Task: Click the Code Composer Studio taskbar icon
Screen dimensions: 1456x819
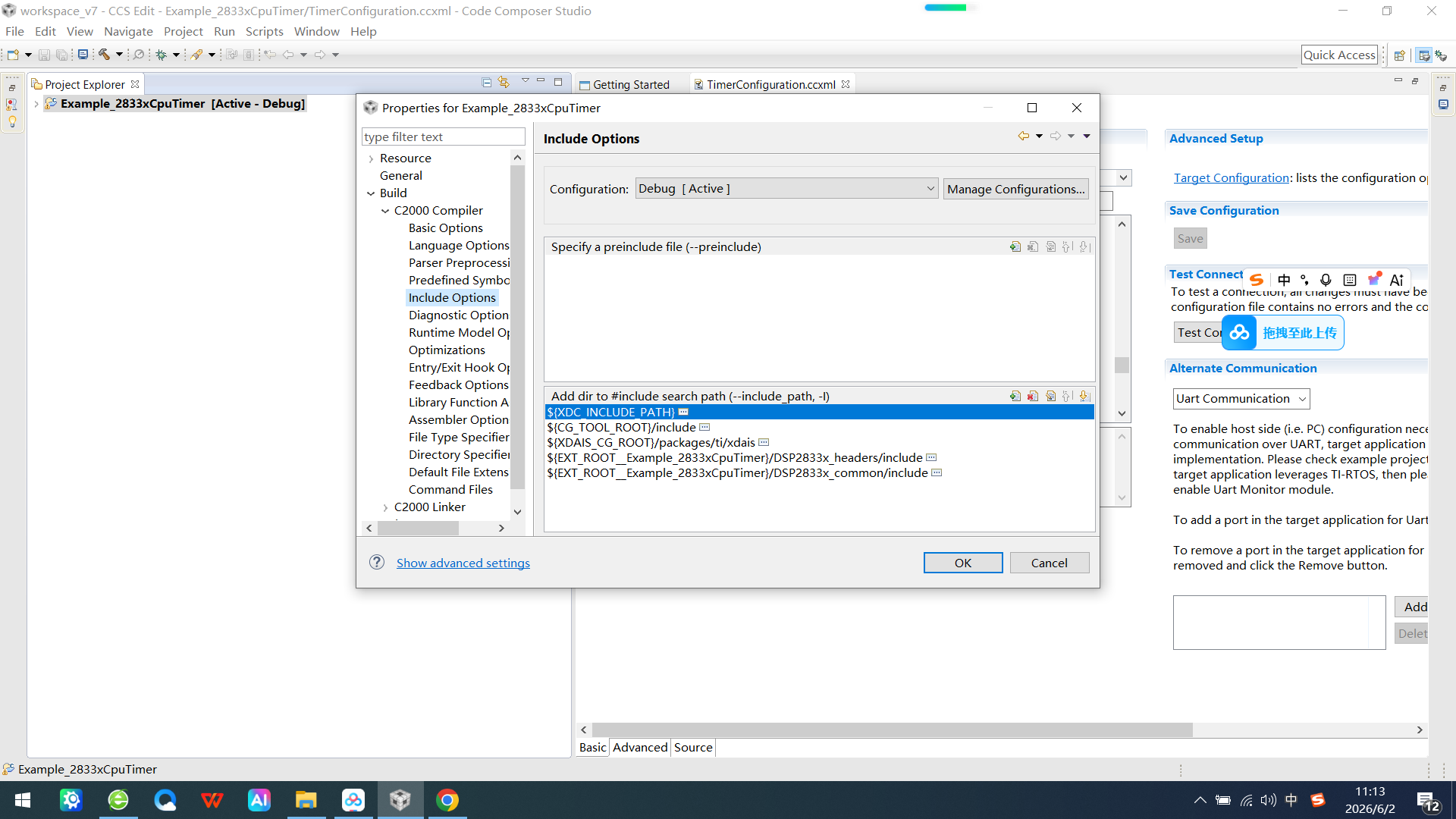Action: tap(400, 800)
